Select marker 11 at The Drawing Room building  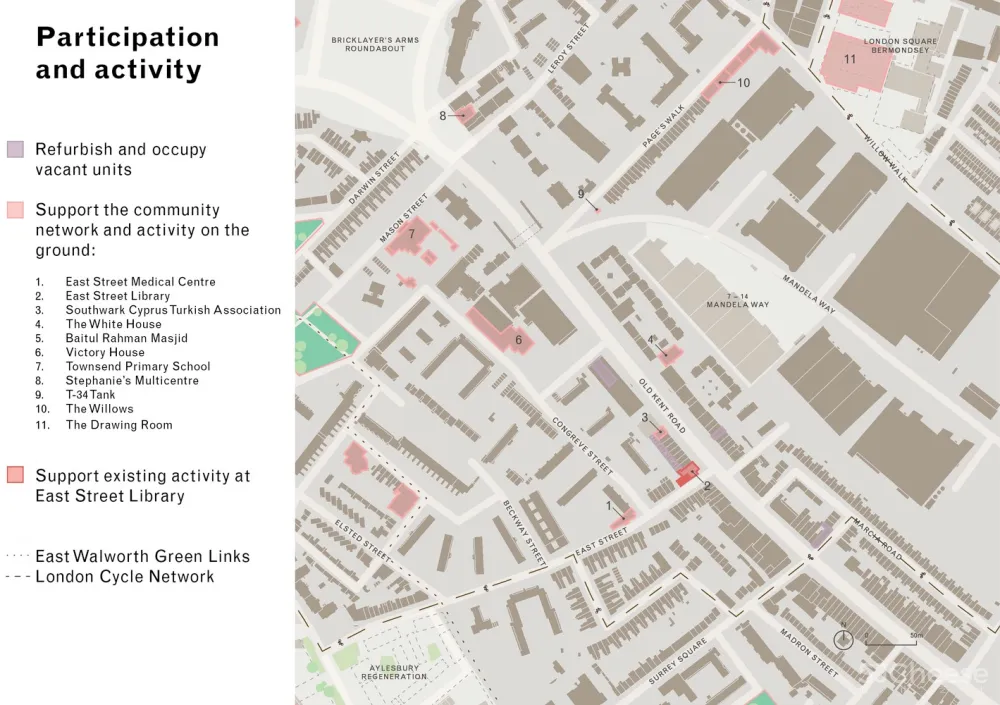click(x=852, y=60)
